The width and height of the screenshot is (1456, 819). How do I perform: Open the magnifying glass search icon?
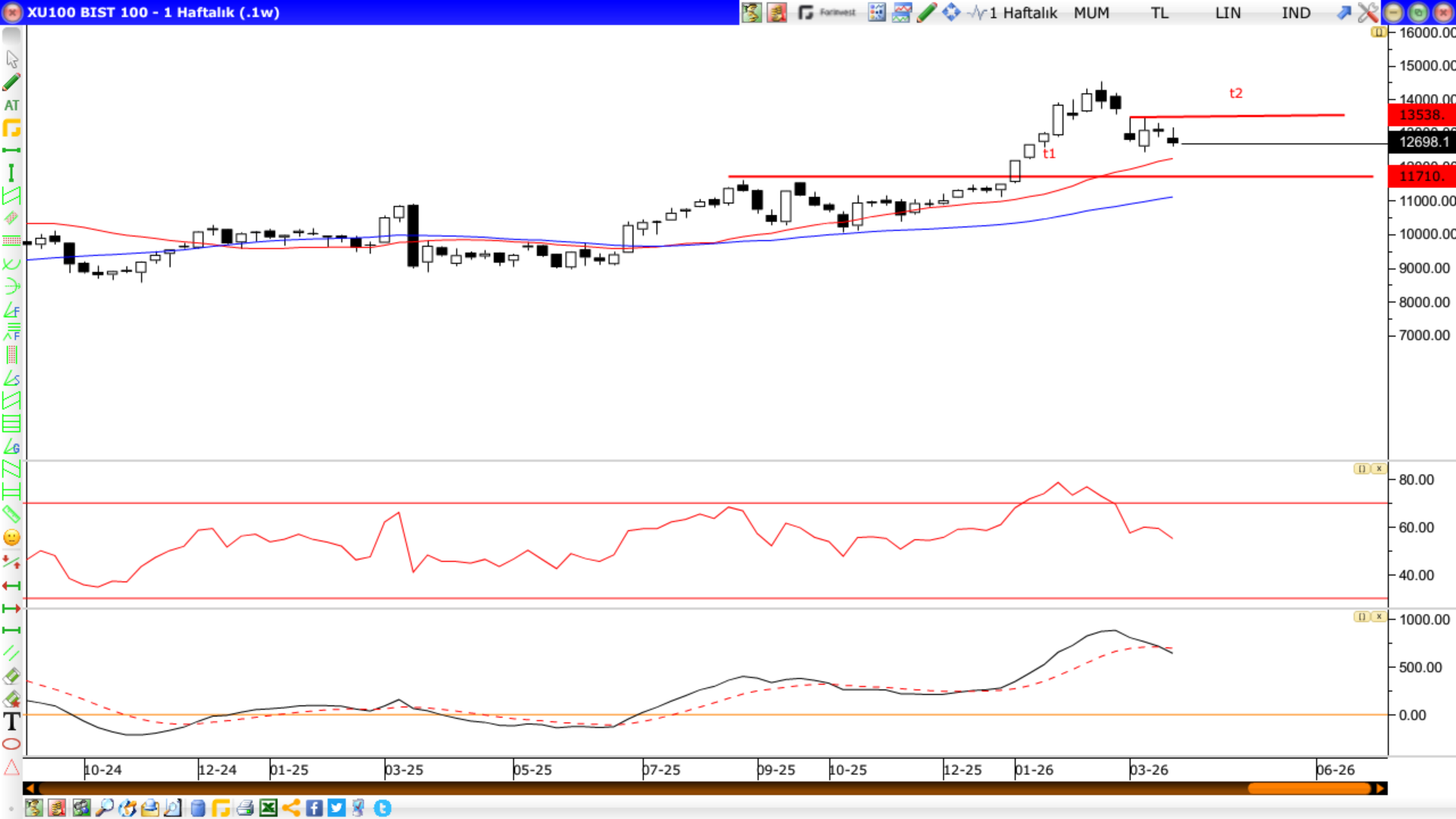click(x=104, y=808)
